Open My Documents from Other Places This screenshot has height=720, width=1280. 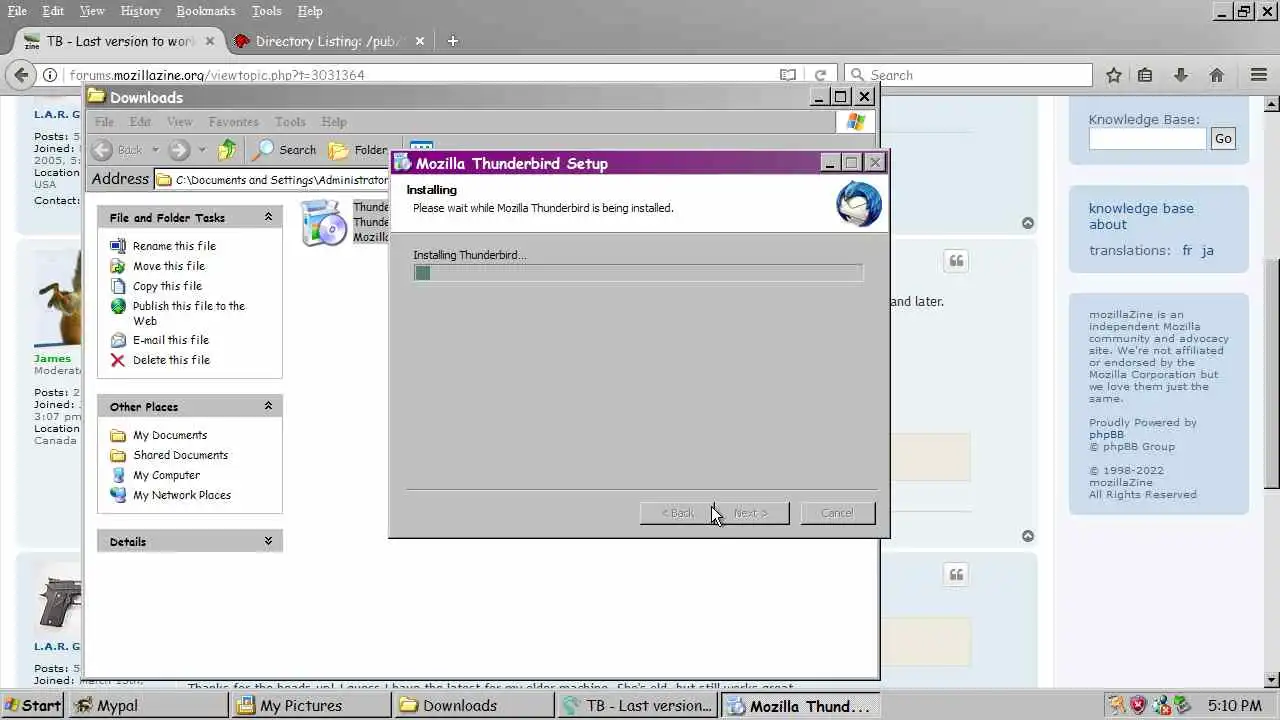[x=170, y=435]
